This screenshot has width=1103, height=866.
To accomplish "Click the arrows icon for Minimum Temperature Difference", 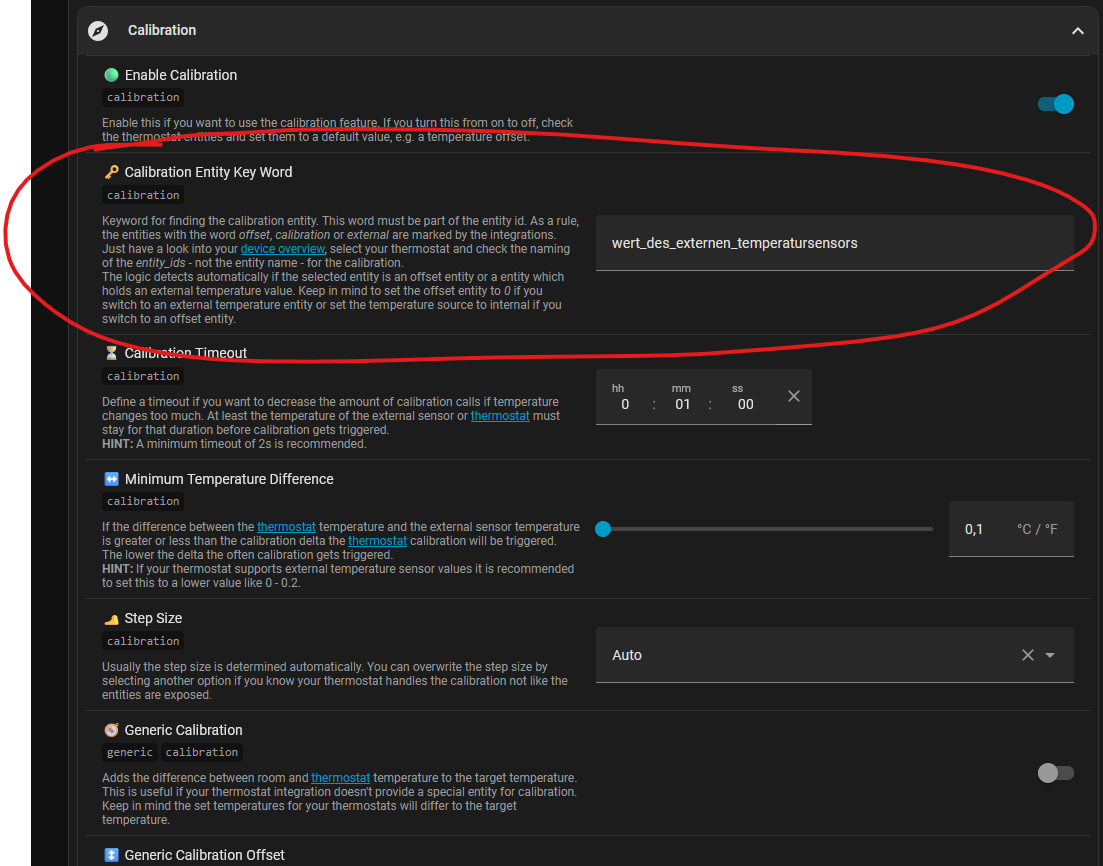I will click(111, 479).
